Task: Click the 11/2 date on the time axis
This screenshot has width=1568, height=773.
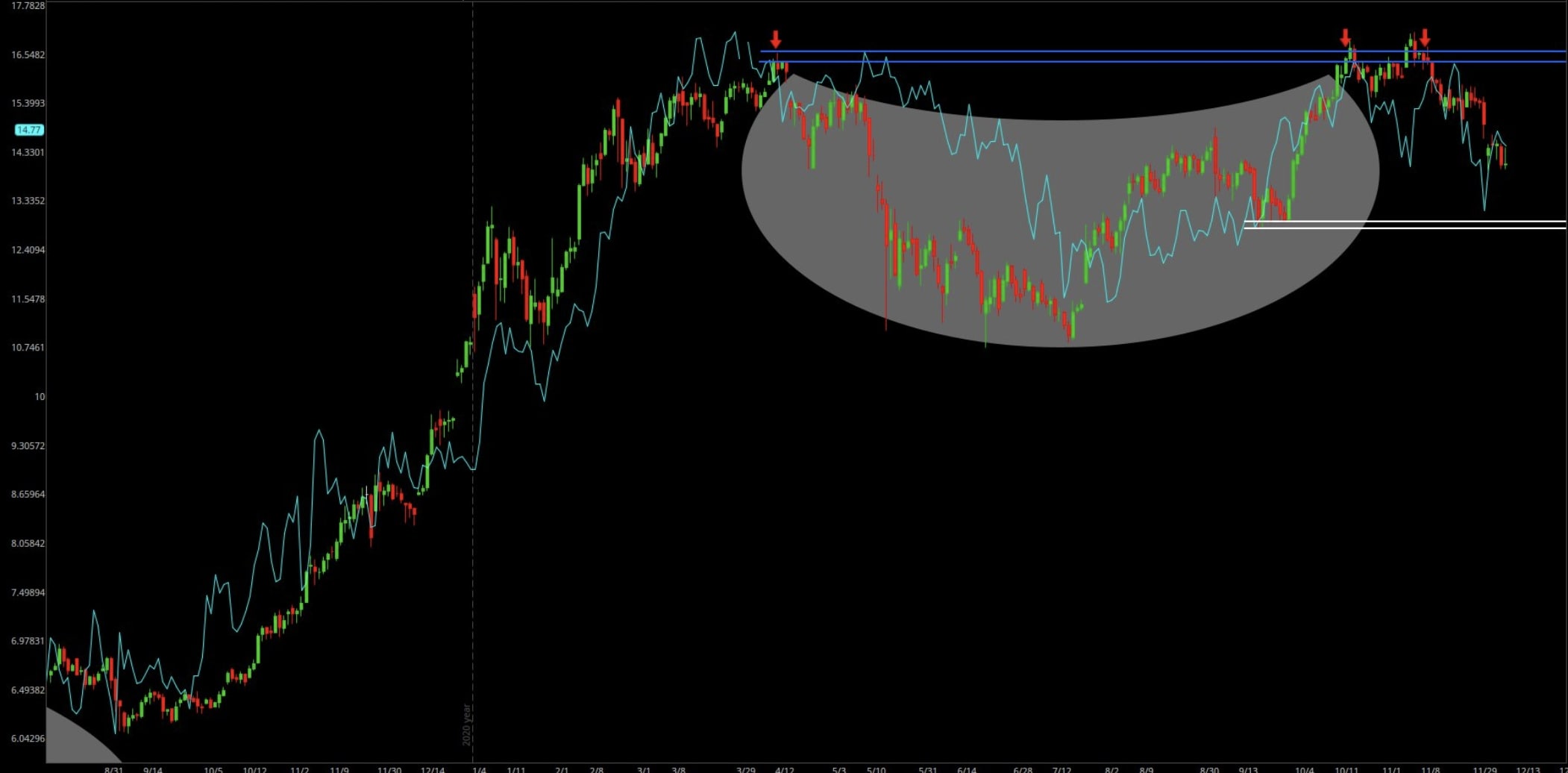Action: tap(300, 769)
